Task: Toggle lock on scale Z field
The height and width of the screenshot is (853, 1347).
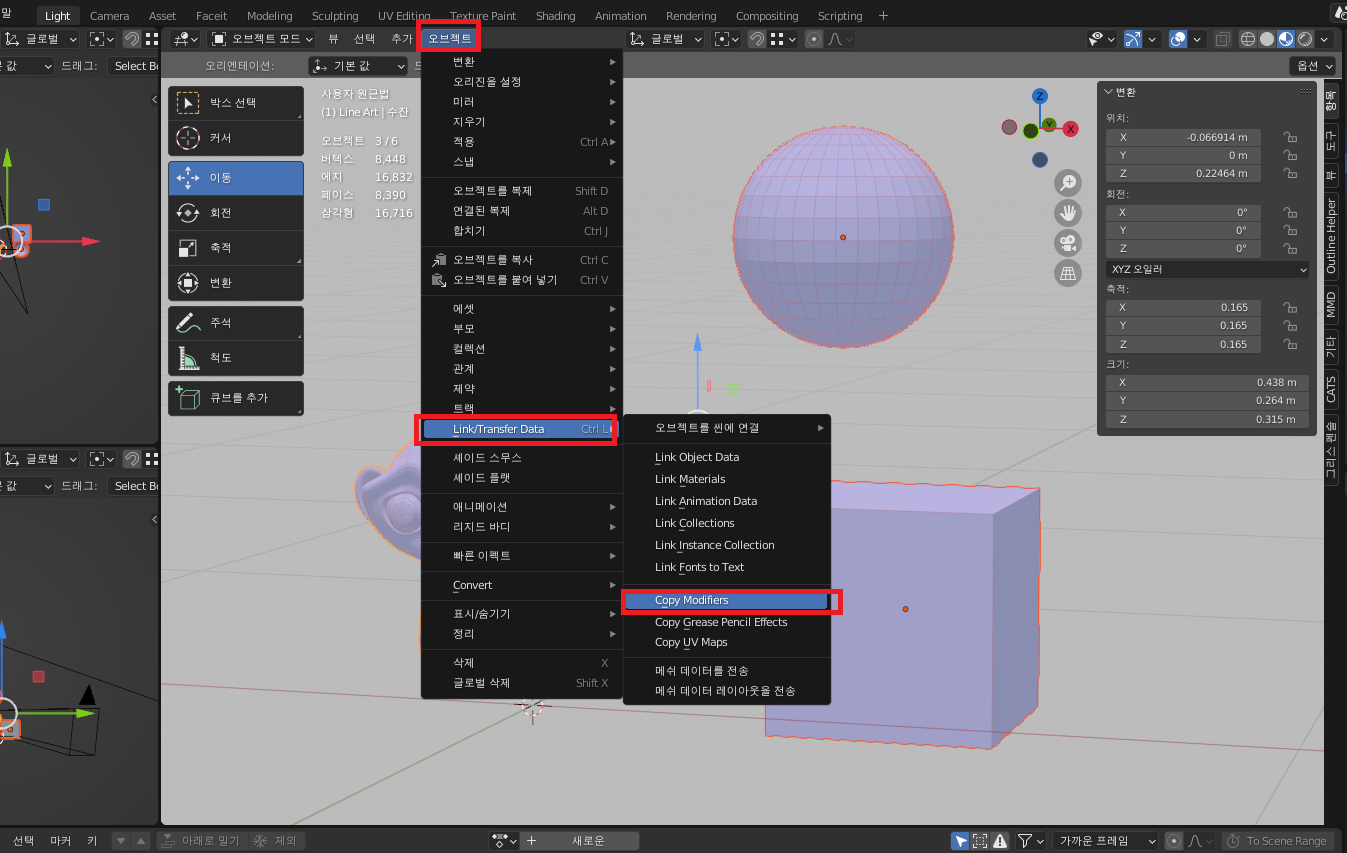Action: (x=1291, y=344)
